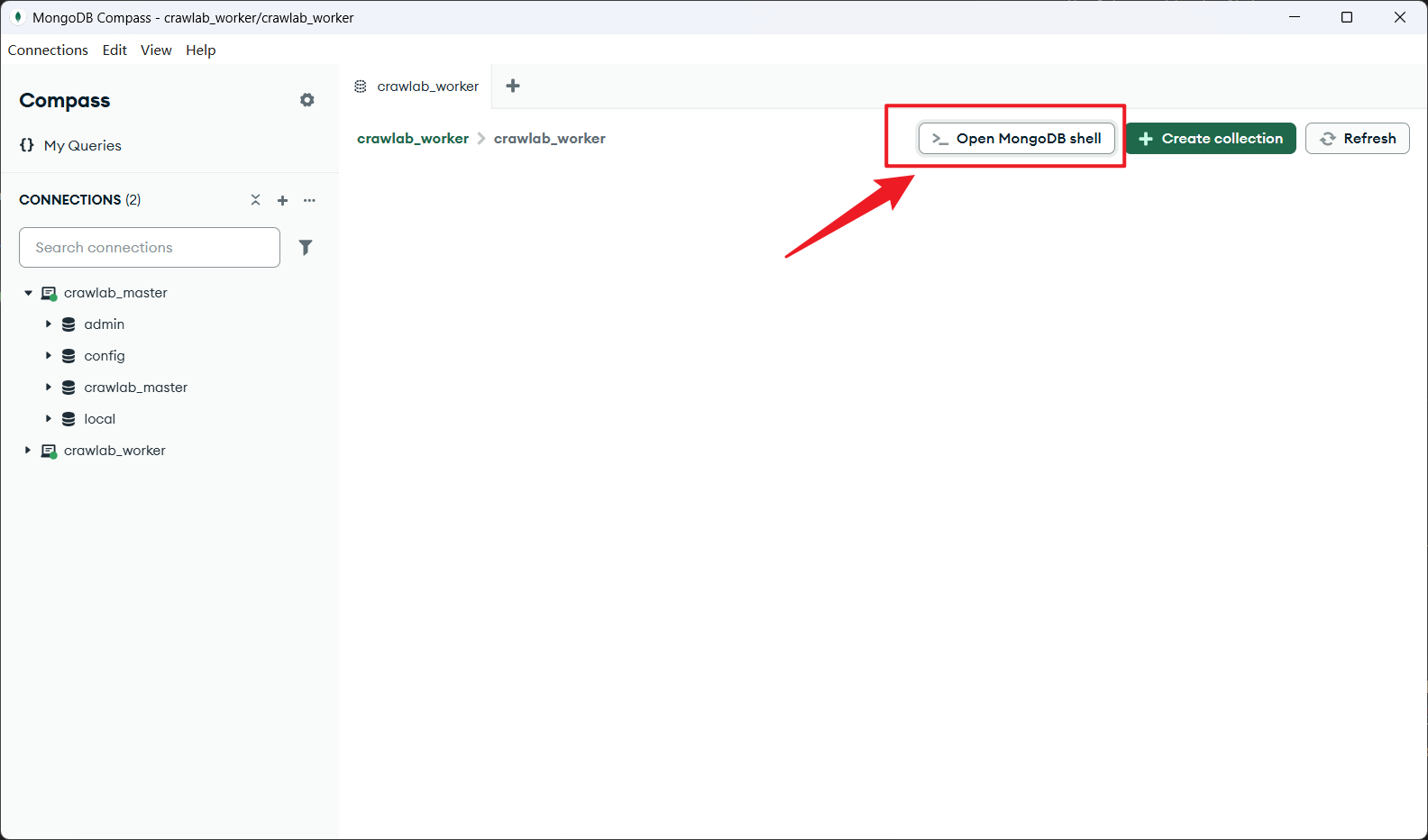1428x840 pixels.
Task: Open the Connections menu
Action: pyautogui.click(x=48, y=50)
